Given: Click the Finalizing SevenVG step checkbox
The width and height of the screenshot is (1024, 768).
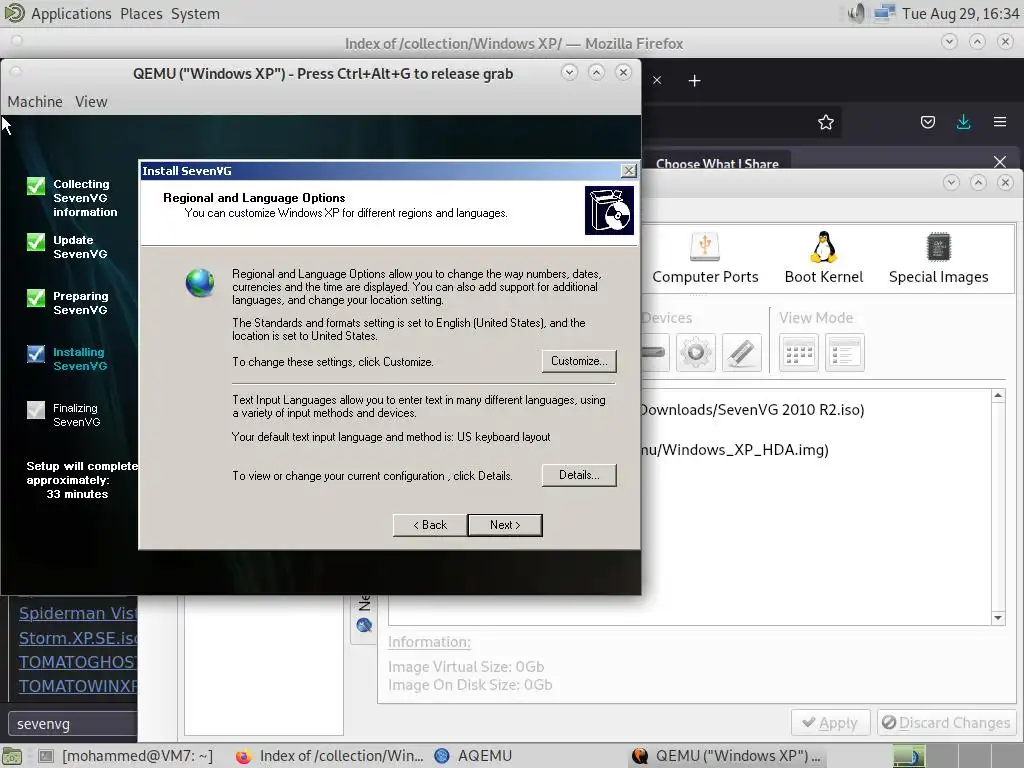Looking at the screenshot, I should pyautogui.click(x=36, y=410).
